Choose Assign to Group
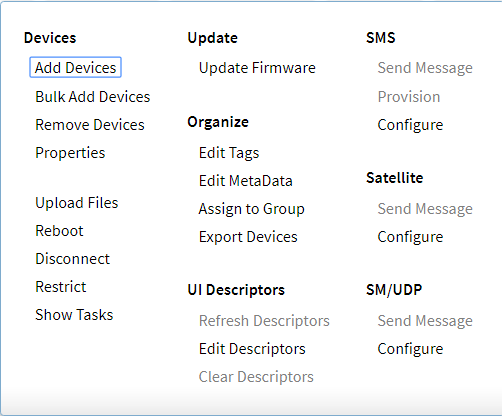502x416 pixels. [252, 209]
